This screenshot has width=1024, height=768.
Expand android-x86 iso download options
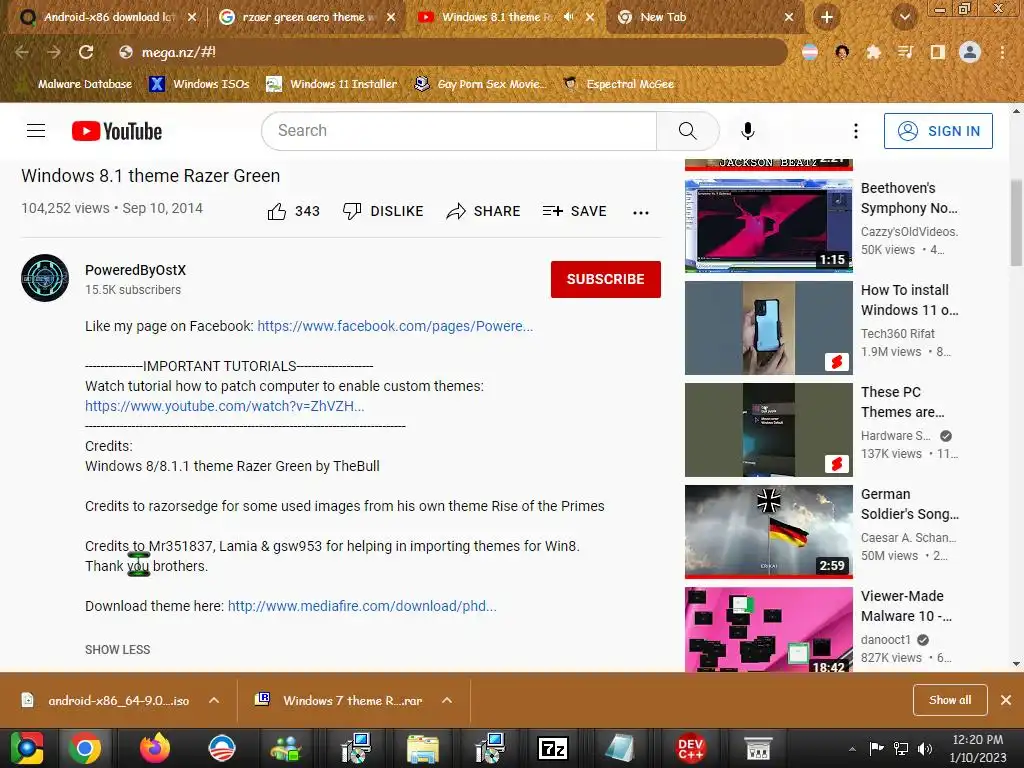pyautogui.click(x=214, y=700)
